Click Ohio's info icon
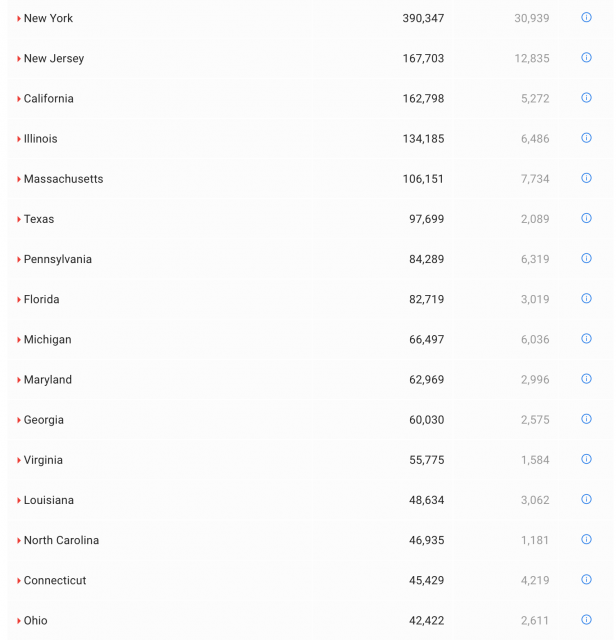 (x=587, y=620)
